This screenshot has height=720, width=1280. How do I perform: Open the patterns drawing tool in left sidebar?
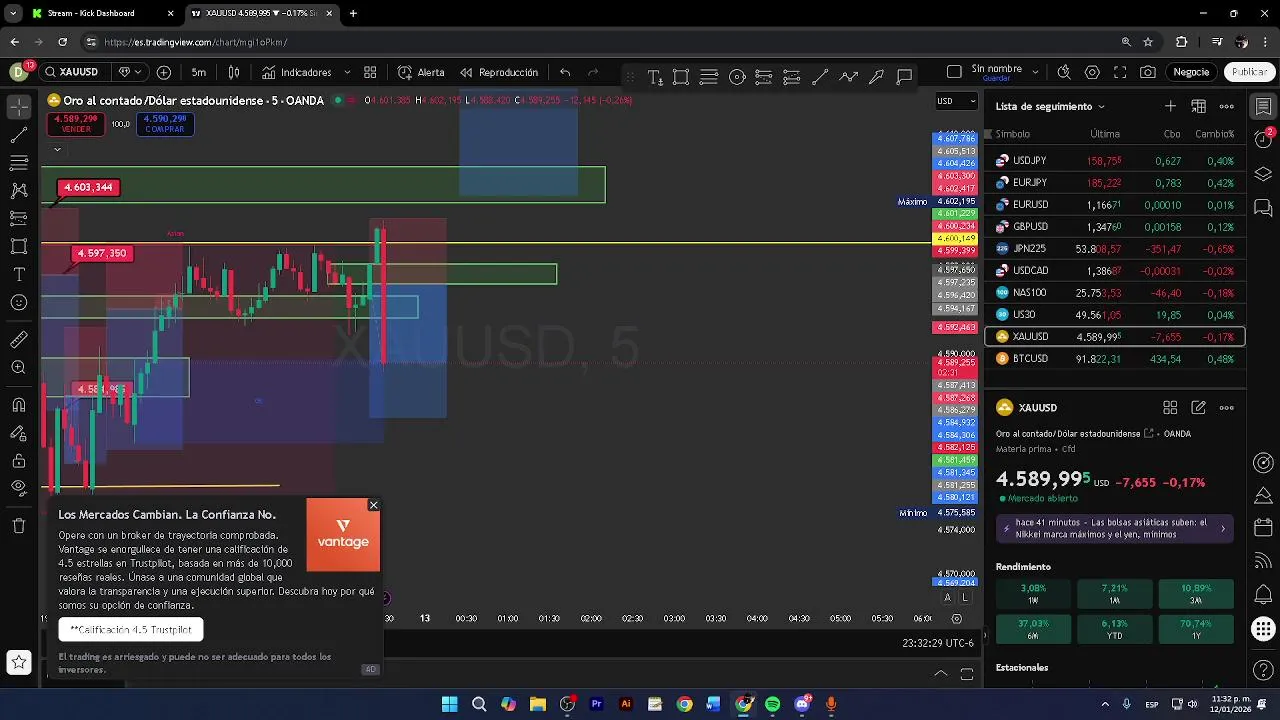18,190
